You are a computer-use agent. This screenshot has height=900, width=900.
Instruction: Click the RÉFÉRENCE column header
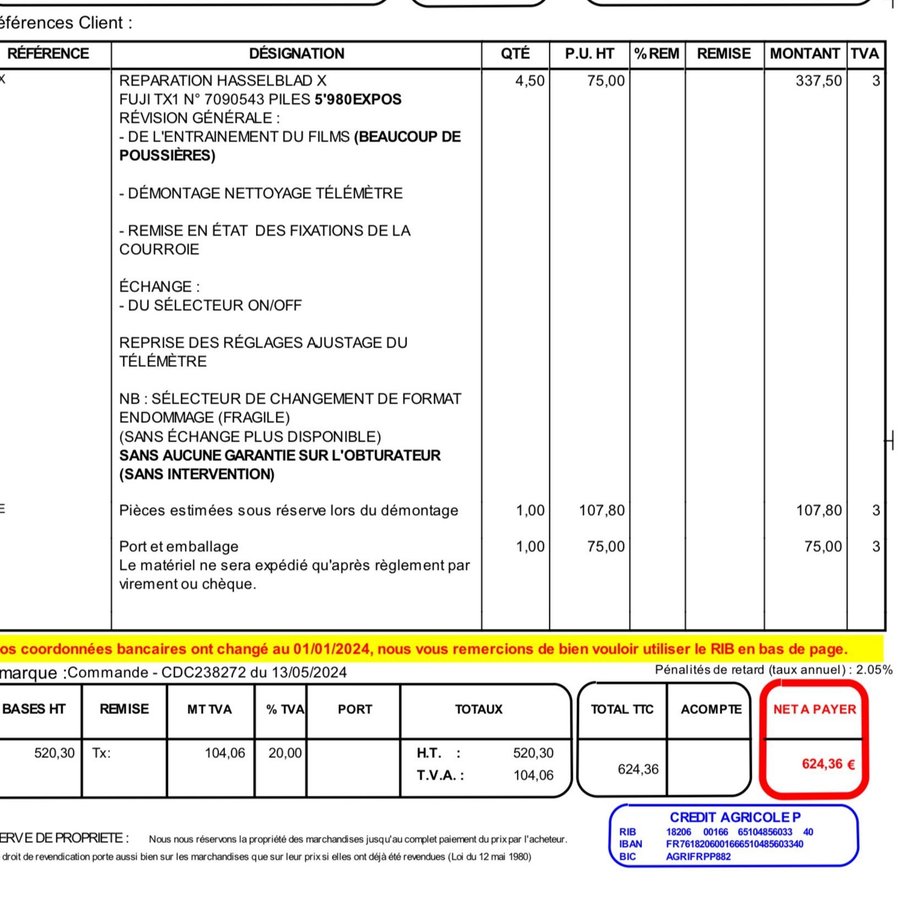pos(48,54)
